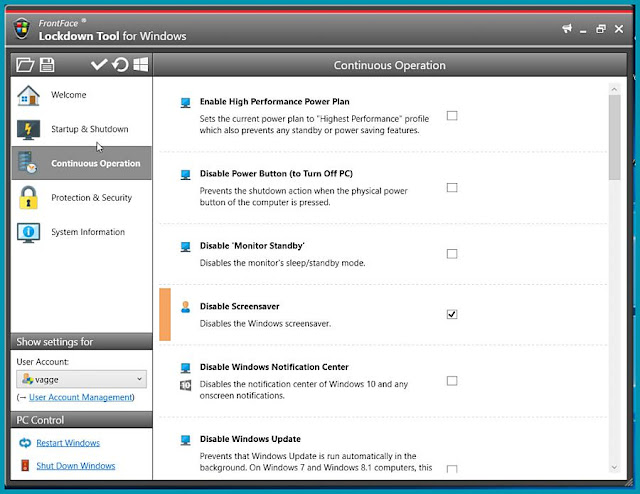Viewport: 640px width, 494px height.
Task: Go to the Welcome section
Action: click(x=81, y=95)
